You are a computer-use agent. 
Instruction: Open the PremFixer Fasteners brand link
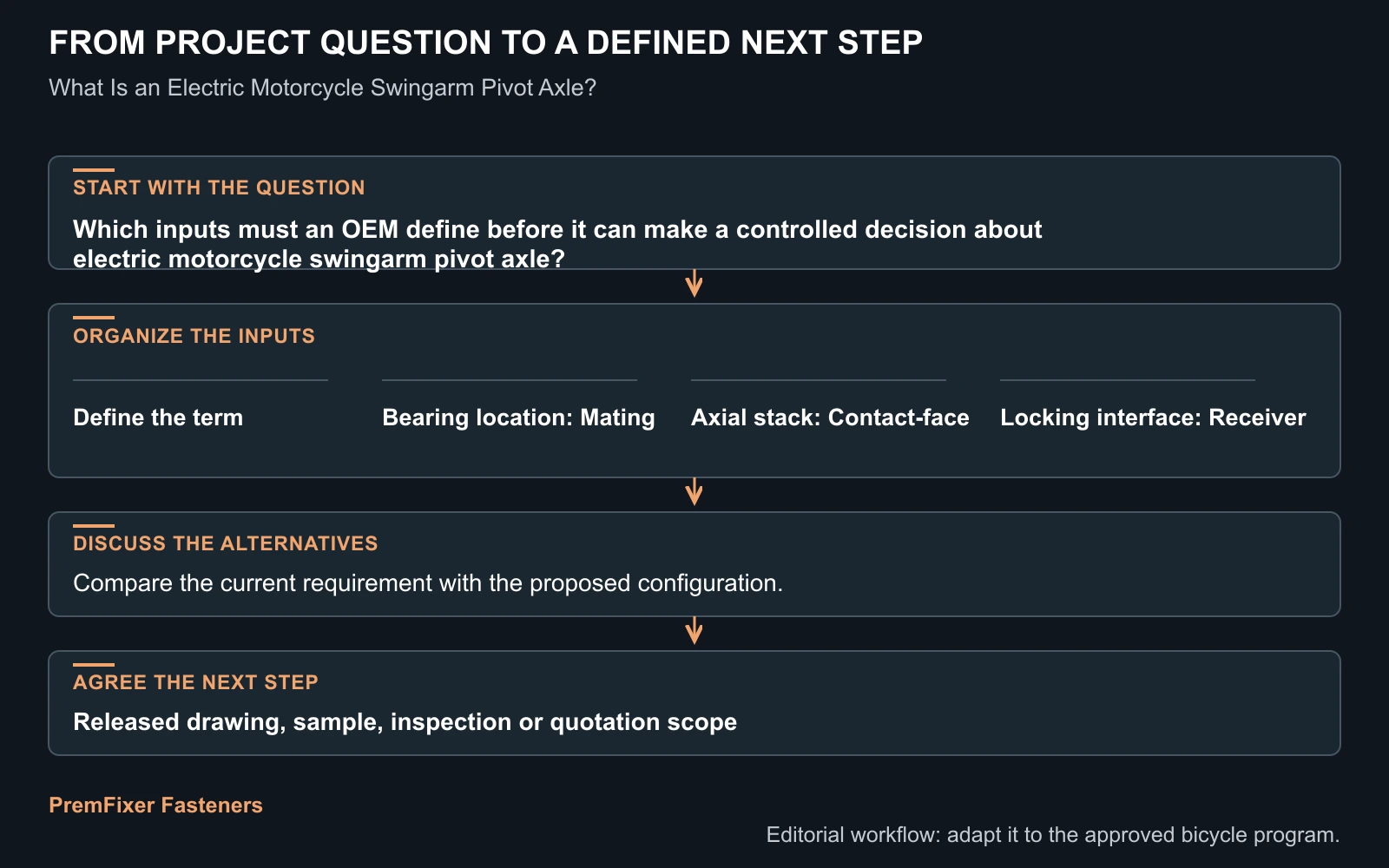tap(155, 806)
